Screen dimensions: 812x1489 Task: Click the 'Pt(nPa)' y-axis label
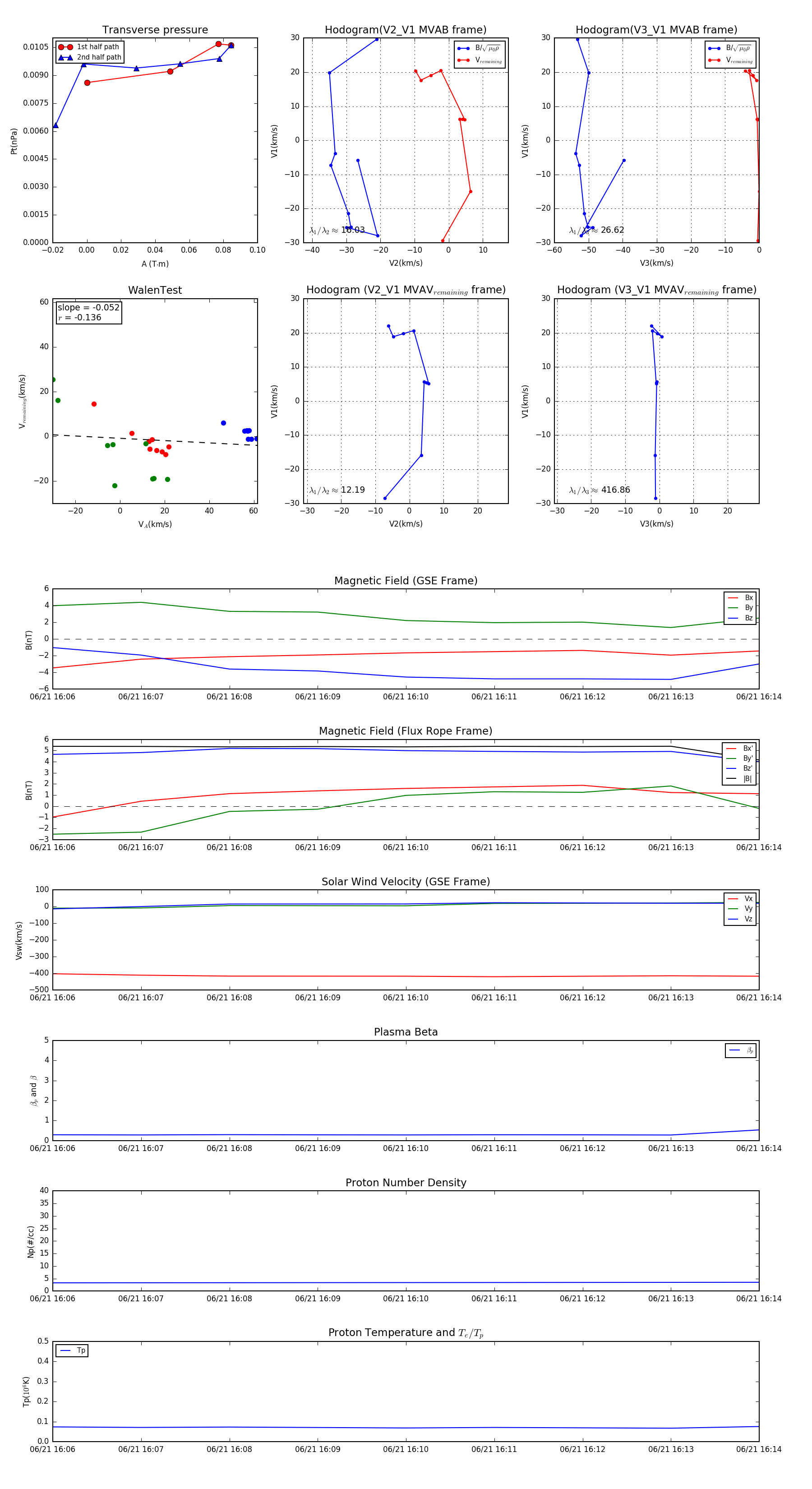[x=14, y=140]
